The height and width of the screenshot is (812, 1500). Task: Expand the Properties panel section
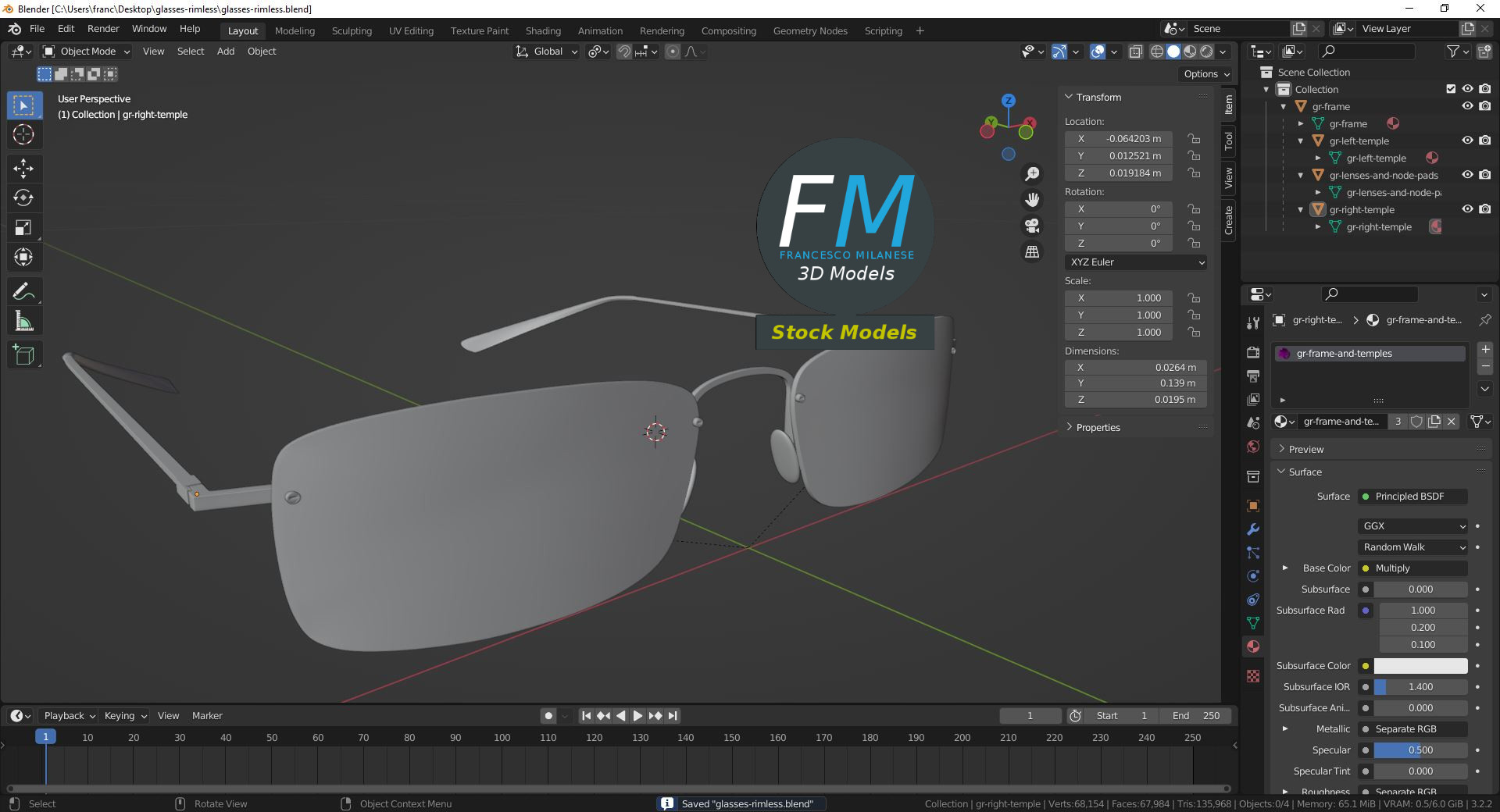click(x=1098, y=428)
